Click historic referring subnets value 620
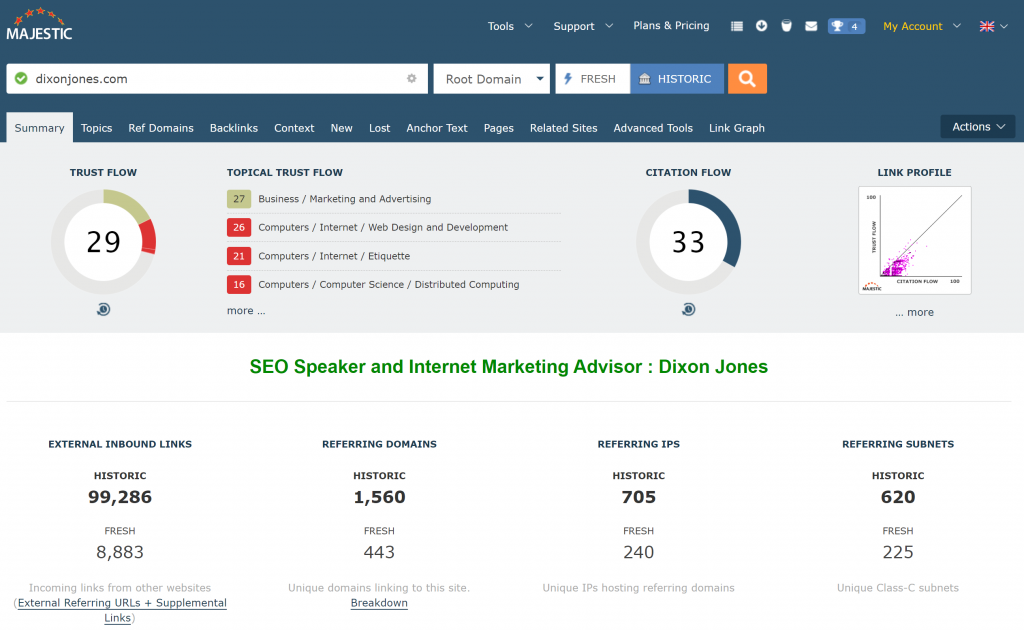The width and height of the screenshot is (1024, 630). point(898,497)
